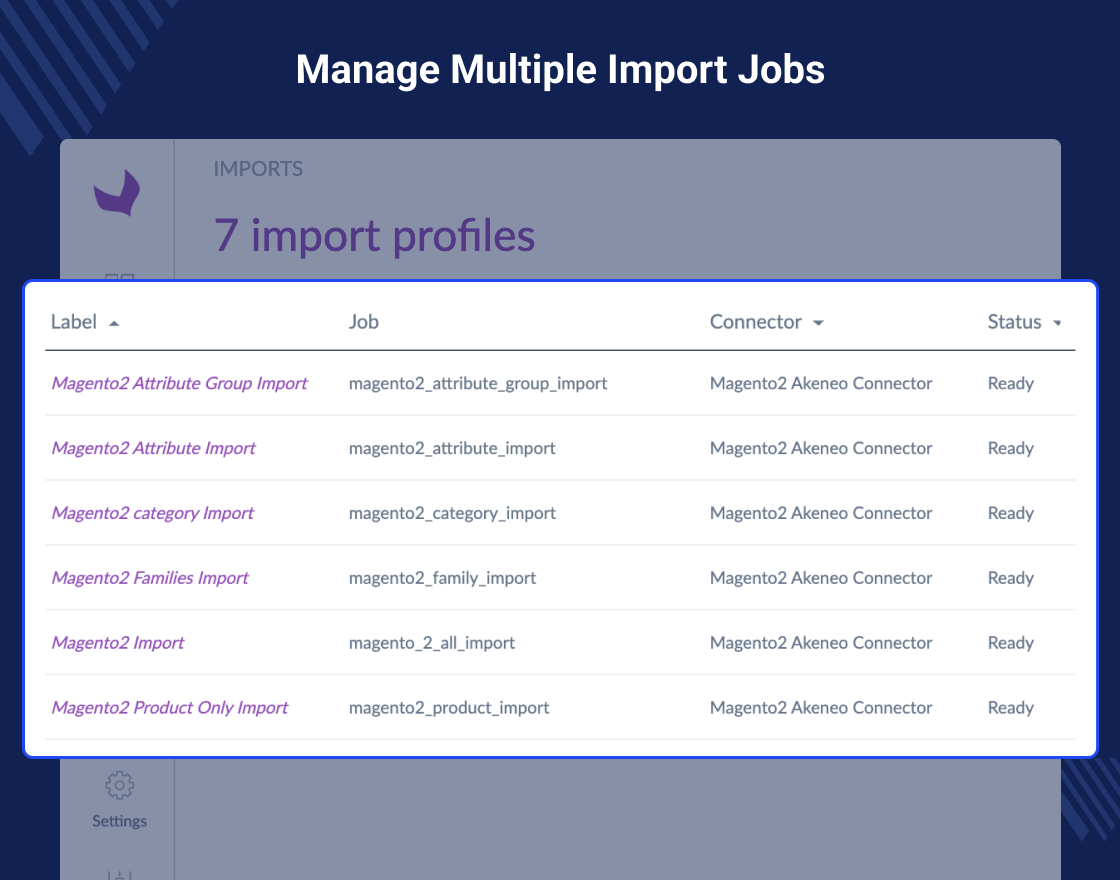Select job code magento2_product_import
The height and width of the screenshot is (880, 1120).
449,708
